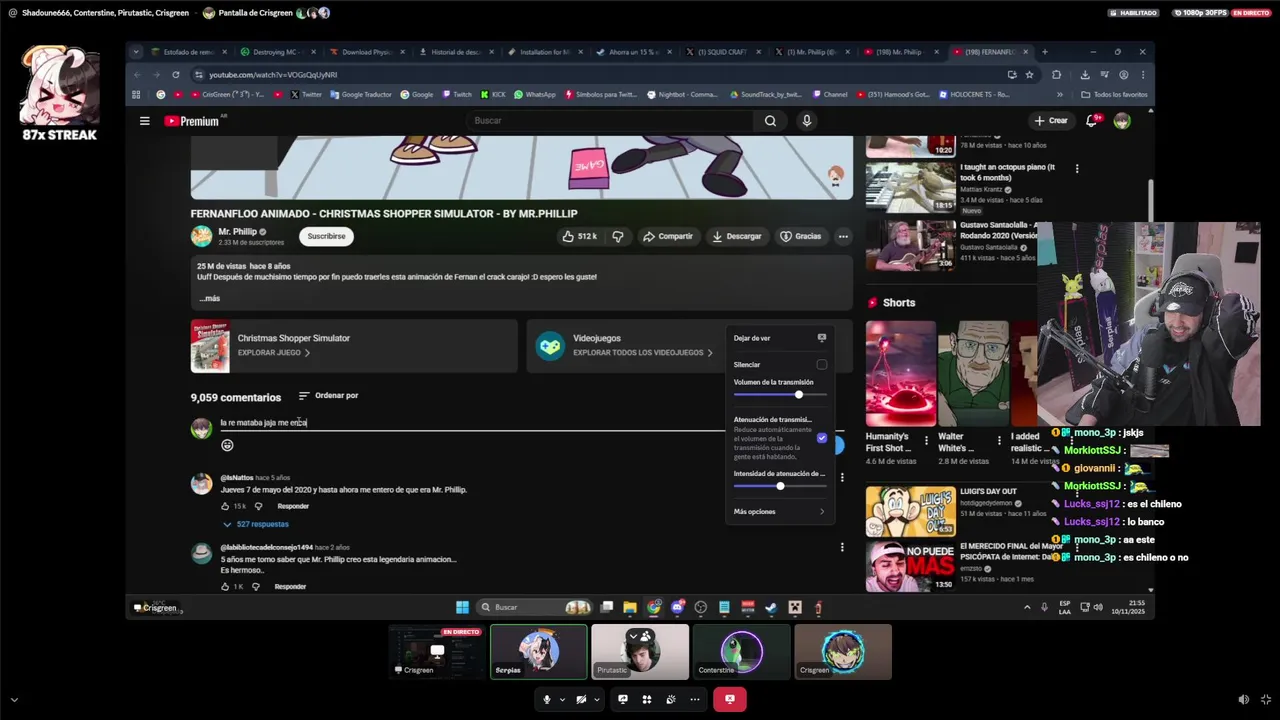Open the YouTube hamburger guide menu

coord(144,121)
